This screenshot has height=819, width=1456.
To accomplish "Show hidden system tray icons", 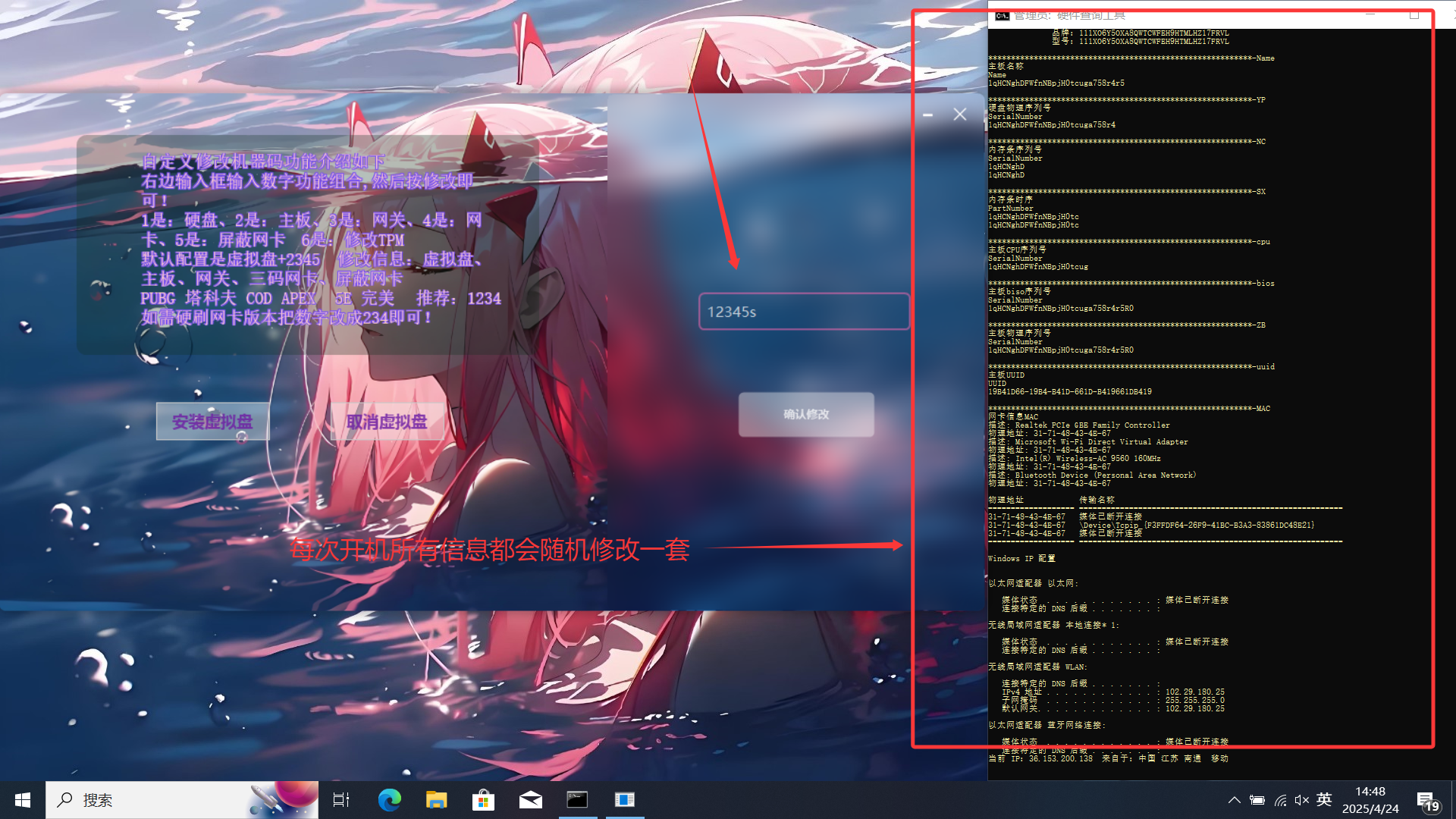I will 1235,800.
